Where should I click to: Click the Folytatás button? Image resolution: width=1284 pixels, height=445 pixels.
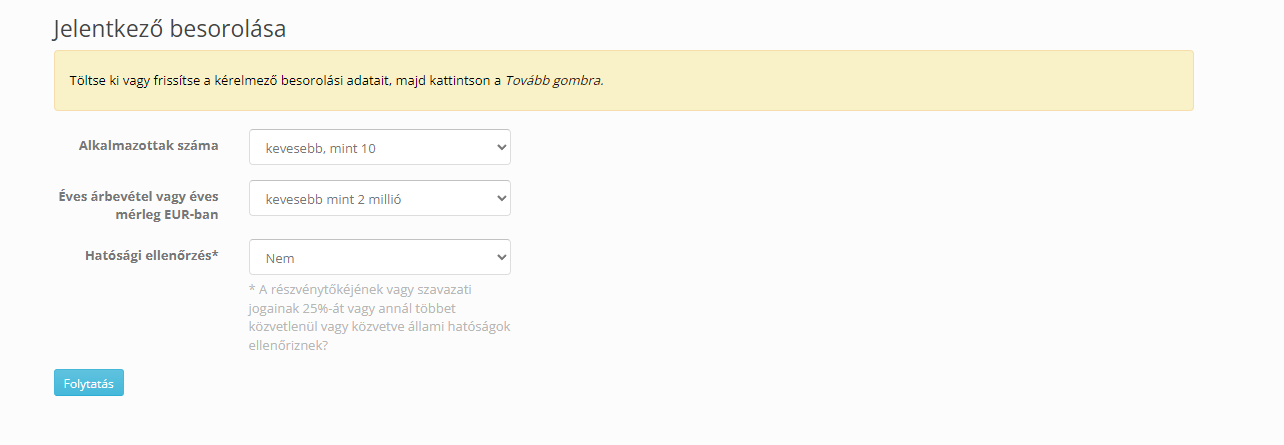coord(89,383)
